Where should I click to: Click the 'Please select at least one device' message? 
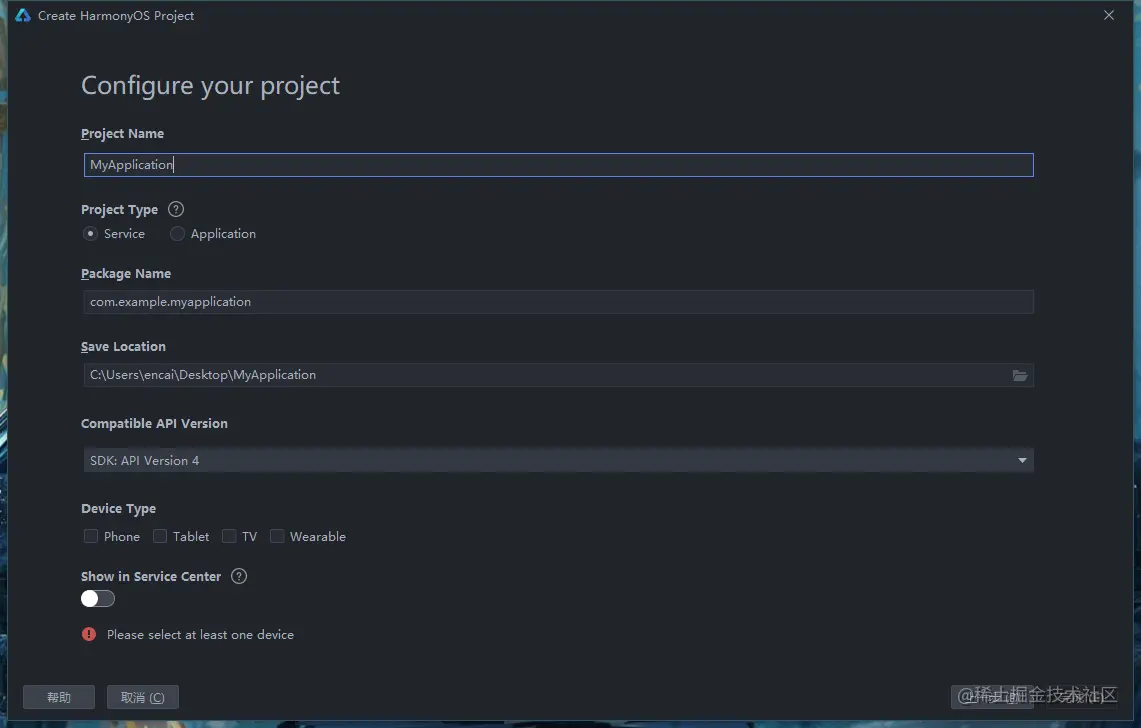pos(200,635)
